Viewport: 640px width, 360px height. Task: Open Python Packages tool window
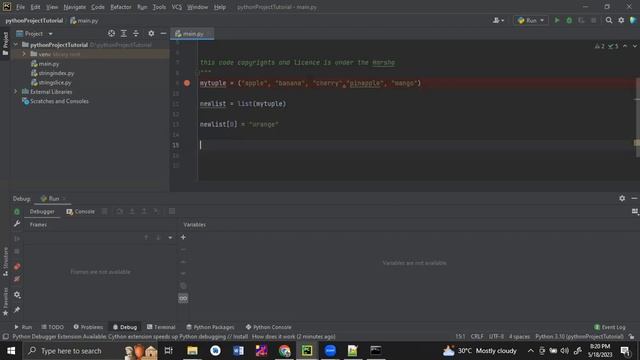(210, 327)
